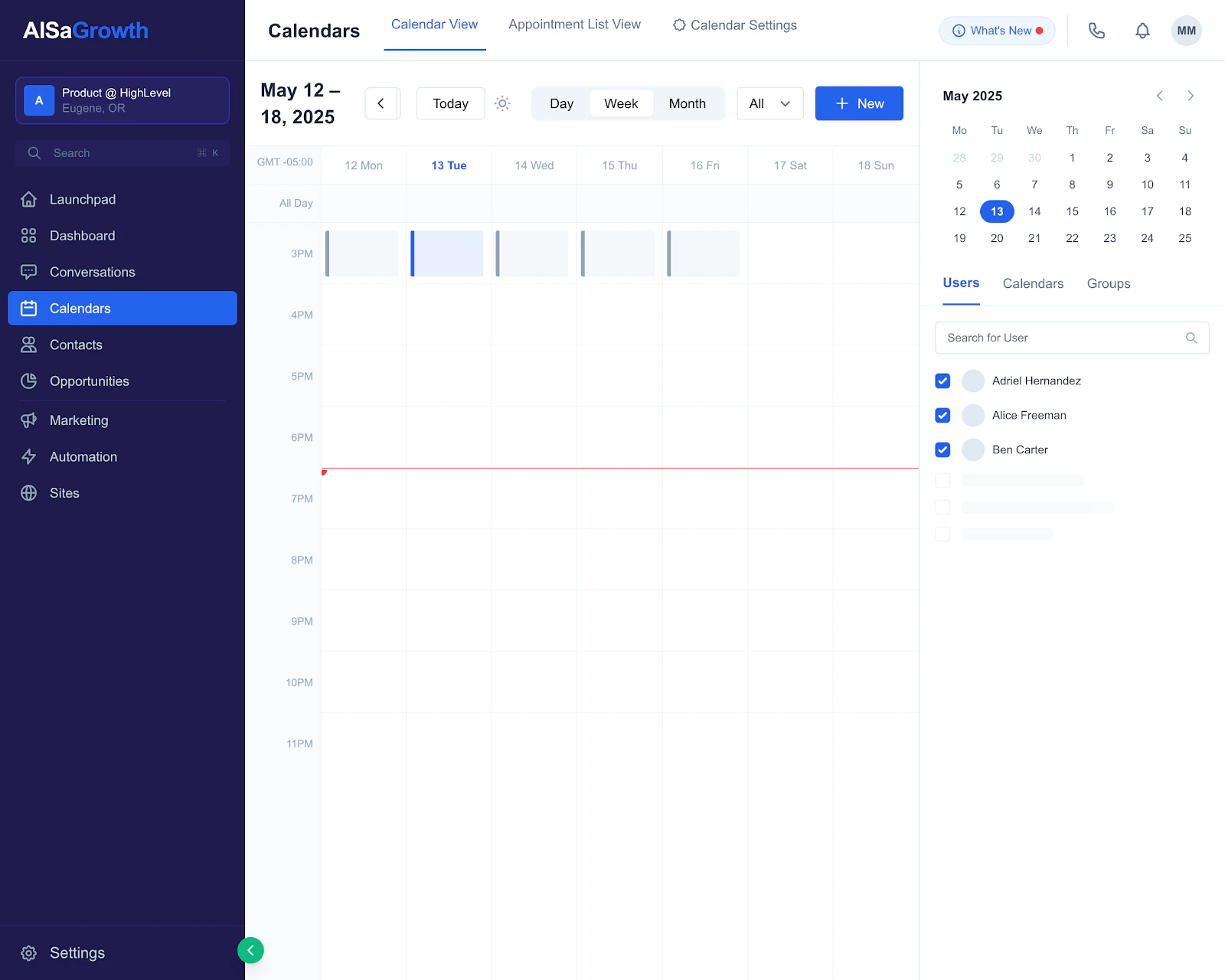Open the notifications bell
This screenshot has height=980, width=1225.
click(x=1142, y=31)
